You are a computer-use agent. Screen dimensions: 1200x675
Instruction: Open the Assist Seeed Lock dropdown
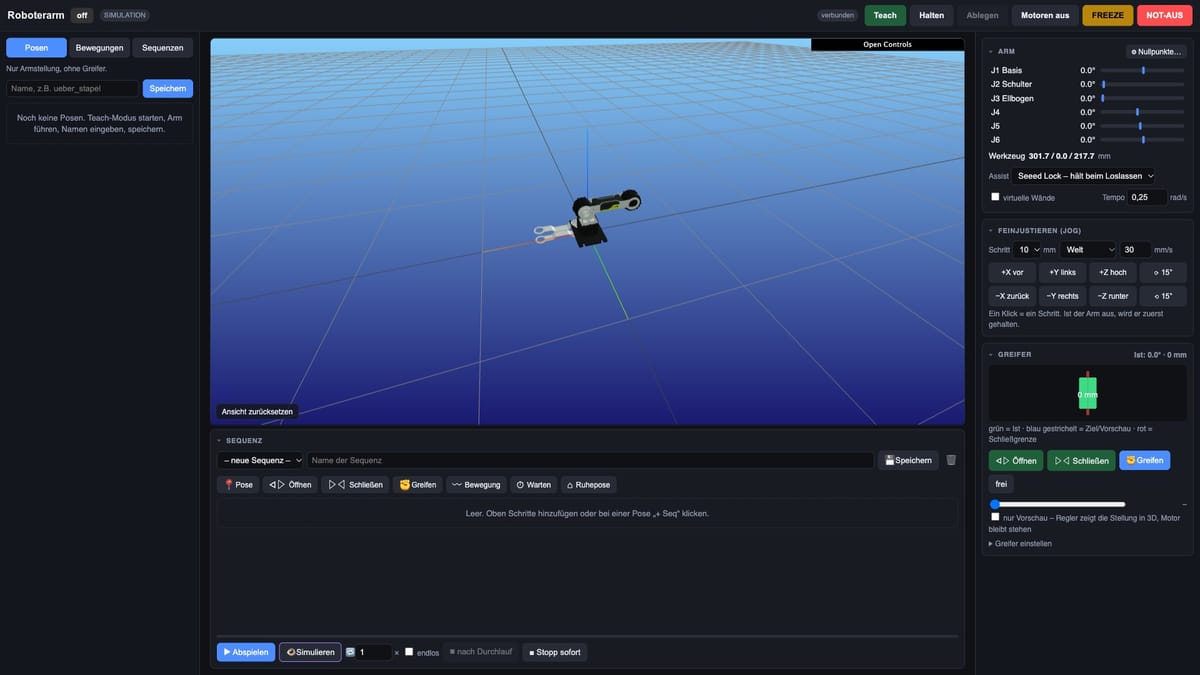[x=1083, y=175]
